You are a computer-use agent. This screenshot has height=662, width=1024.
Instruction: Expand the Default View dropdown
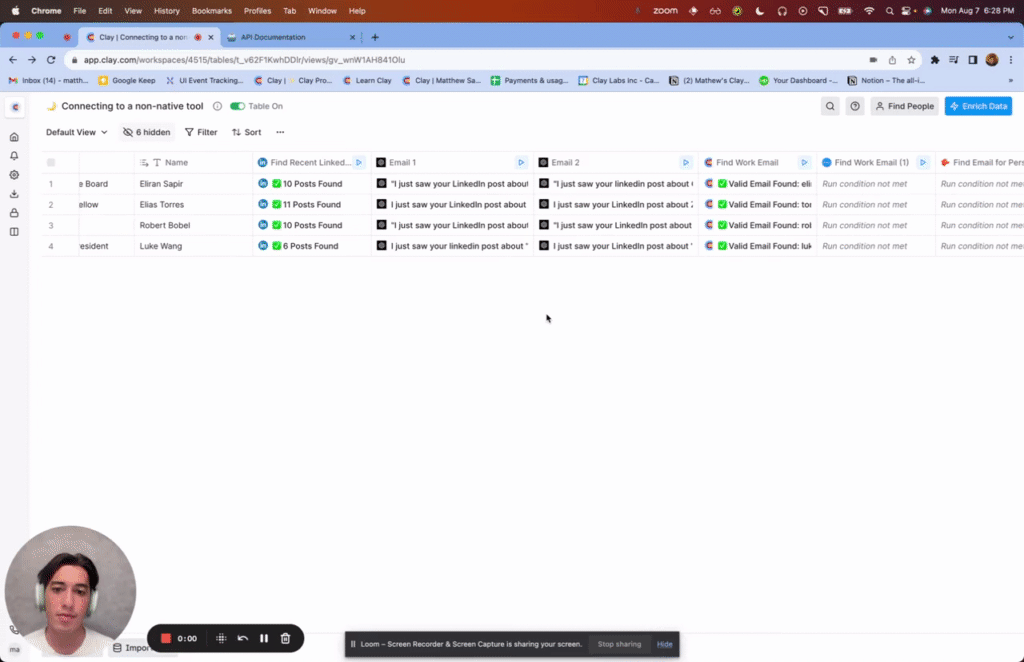click(x=77, y=132)
